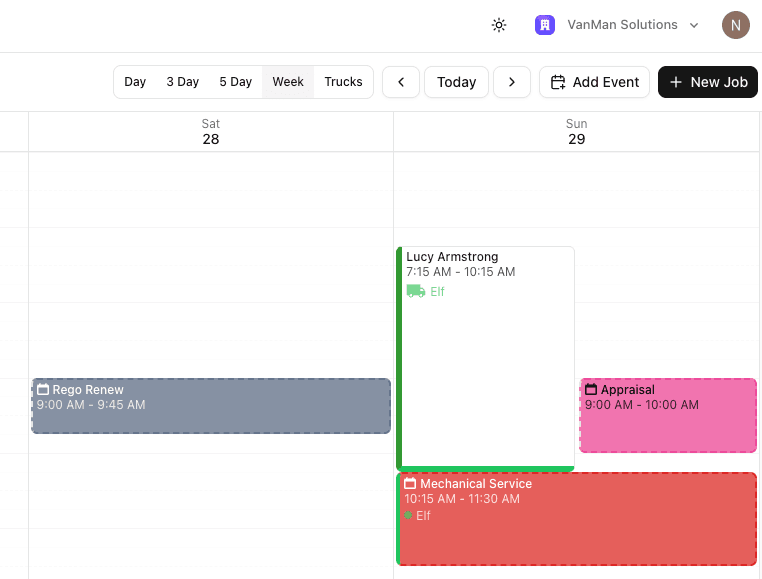This screenshot has height=579, width=762.
Task: Switch to Day view
Action: click(135, 82)
